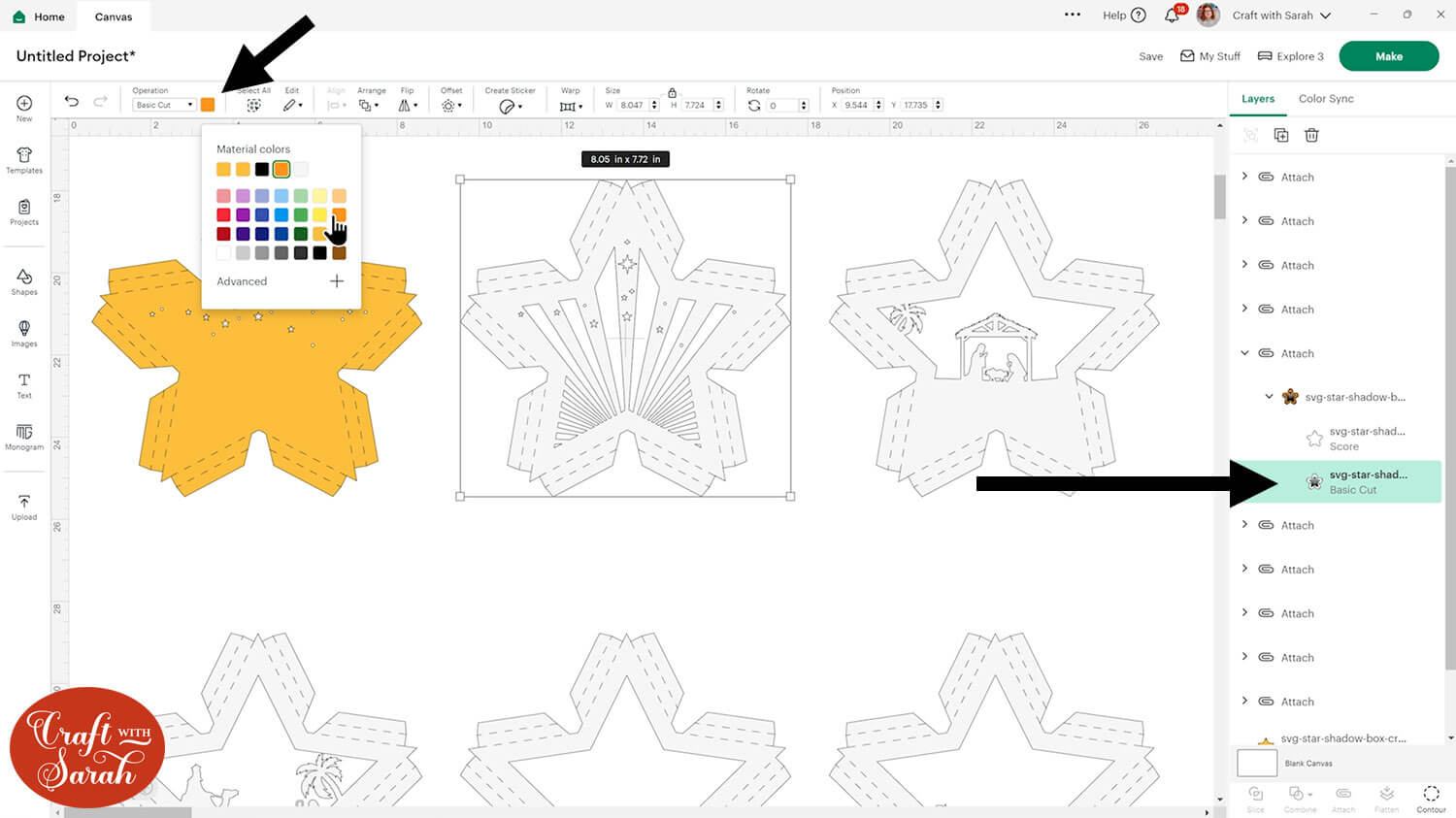The image size is (1456, 818).
Task: Click the Redo arrow
Action: point(100,101)
